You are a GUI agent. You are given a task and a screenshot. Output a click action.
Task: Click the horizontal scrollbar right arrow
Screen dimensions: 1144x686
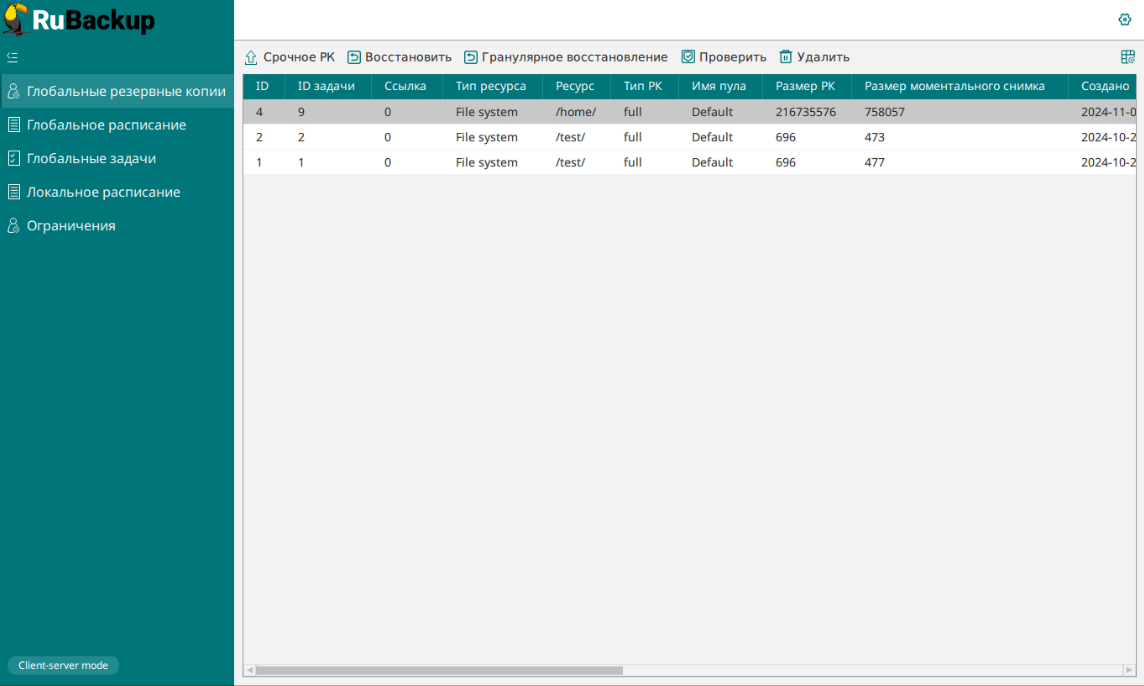click(x=1129, y=670)
